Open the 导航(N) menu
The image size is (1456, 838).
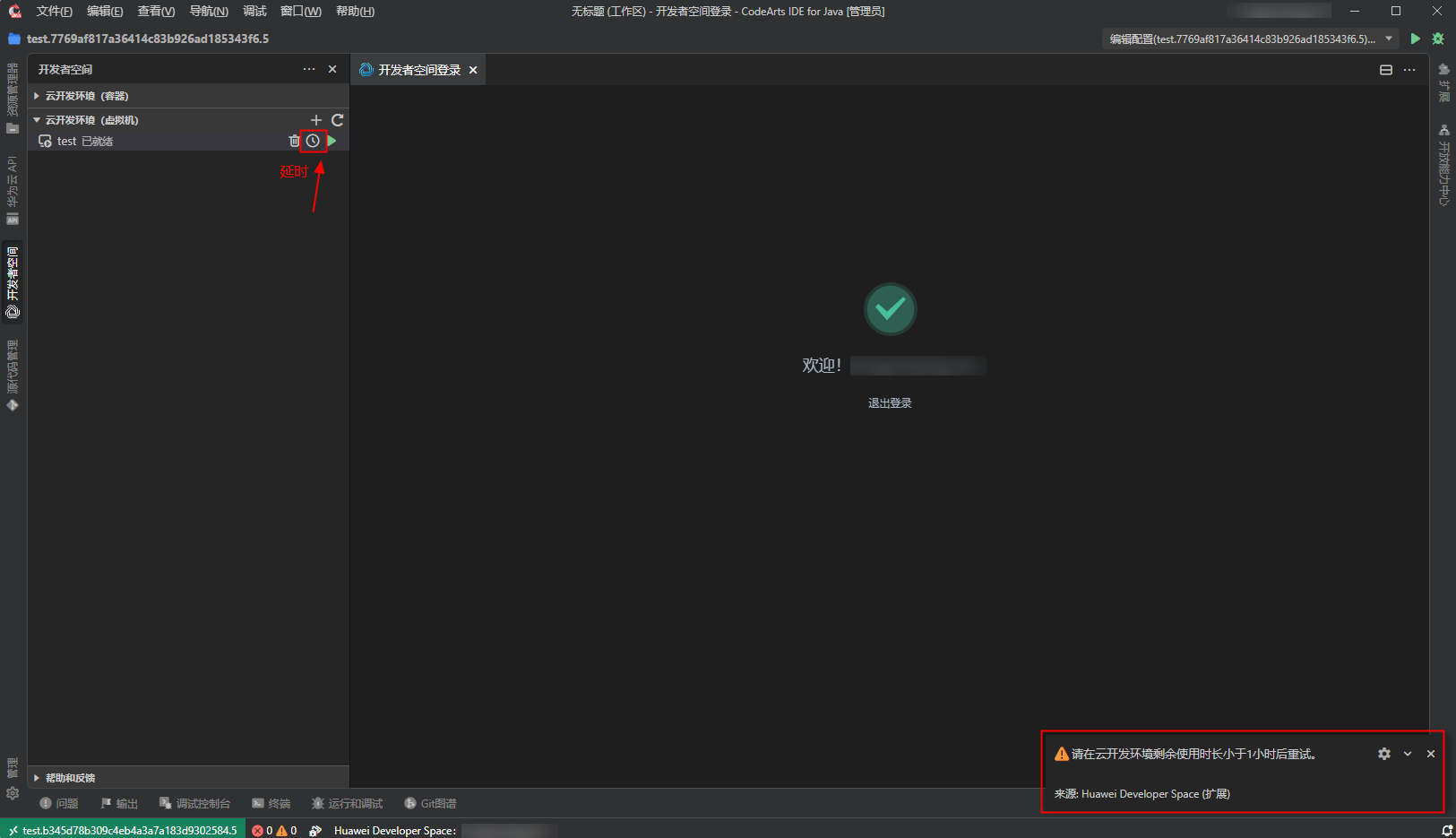[x=209, y=11]
